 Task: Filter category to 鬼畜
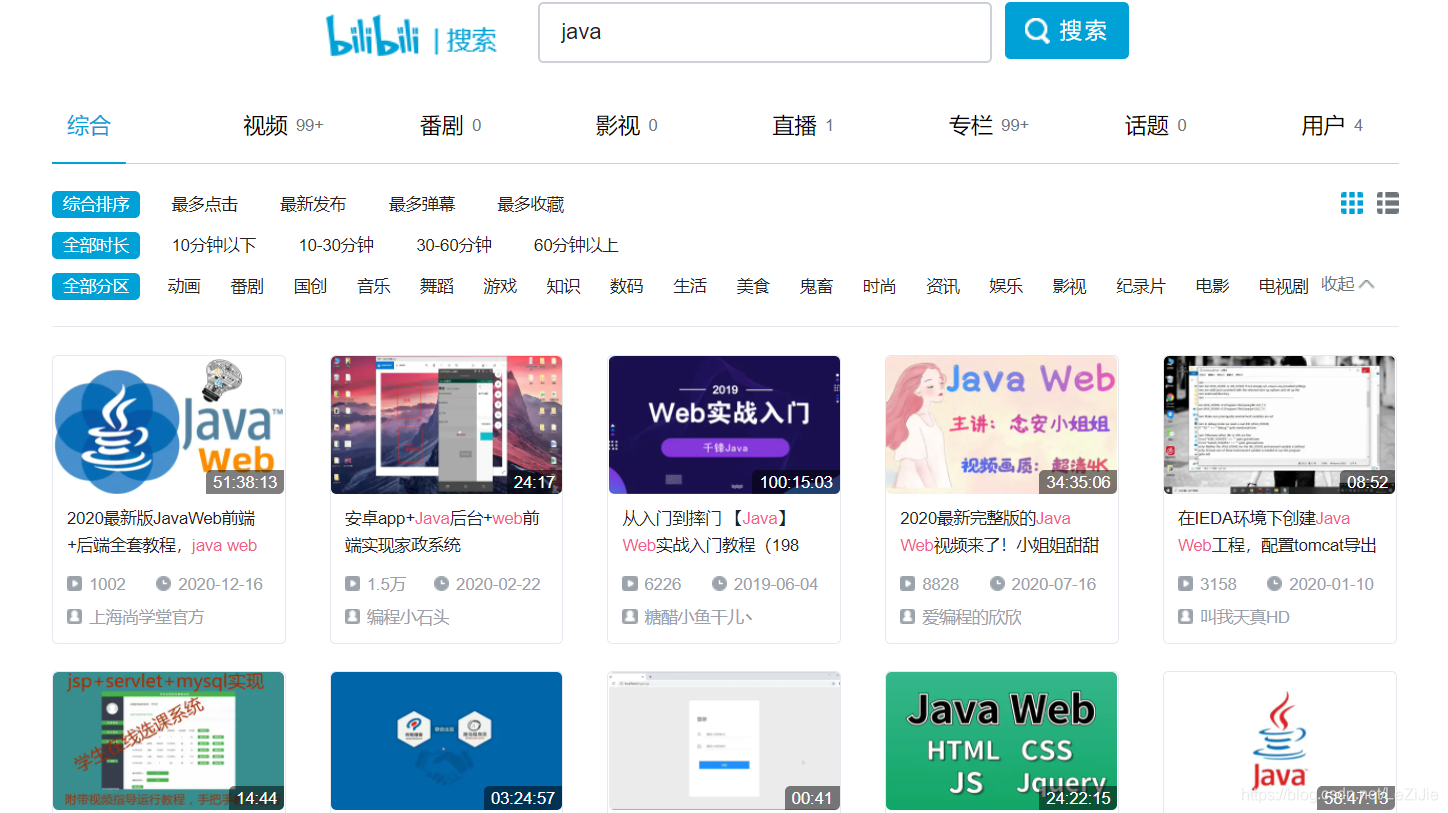[816, 286]
